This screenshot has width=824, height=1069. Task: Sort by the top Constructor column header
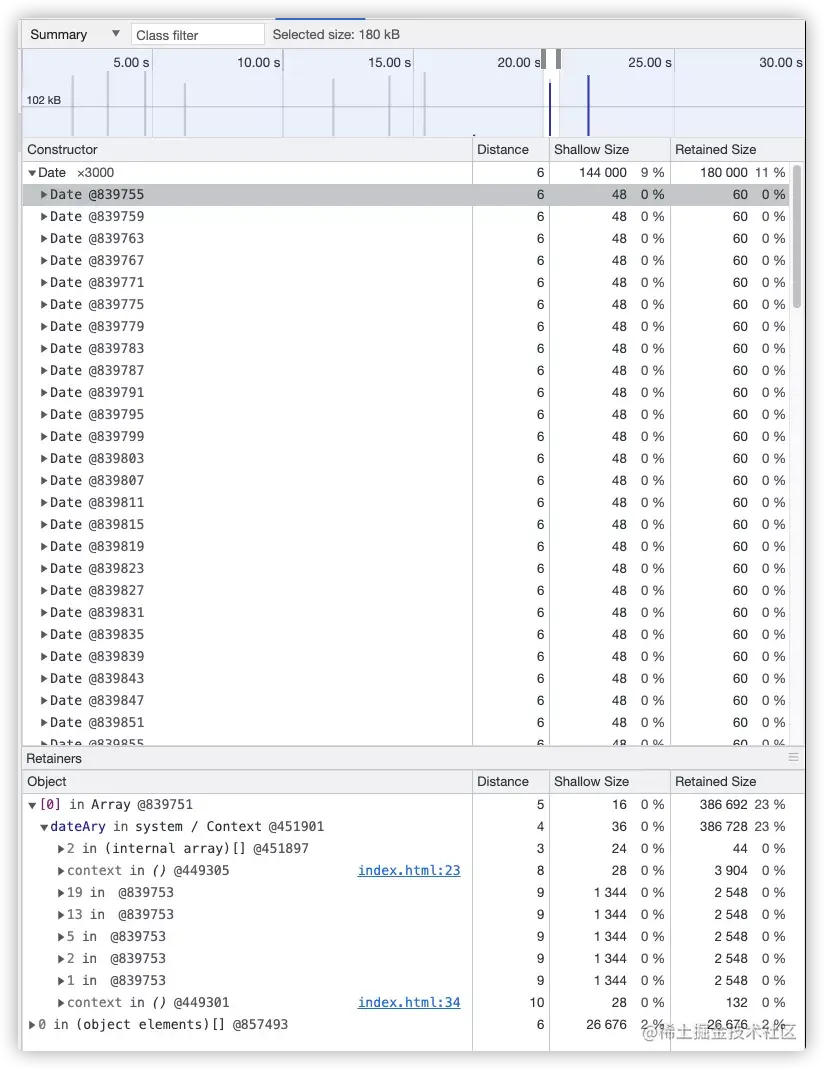(x=247, y=149)
